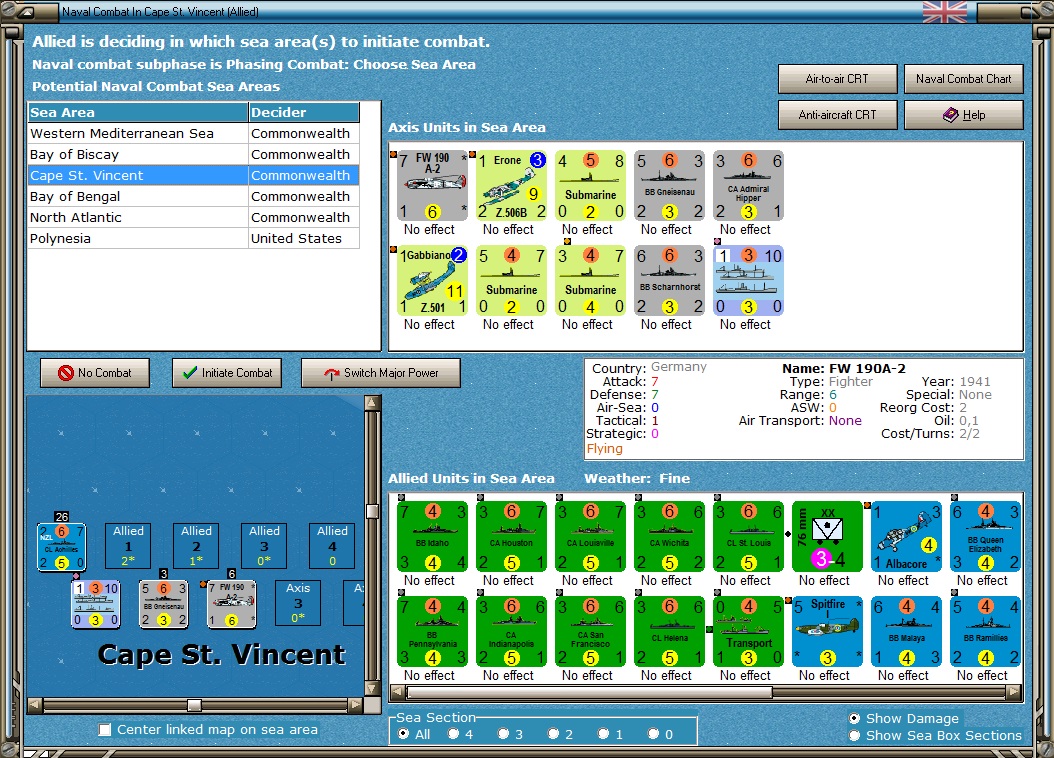1054x758 pixels.
Task: Select the 76 mm anti-aircraft unit counter
Action: (827, 536)
